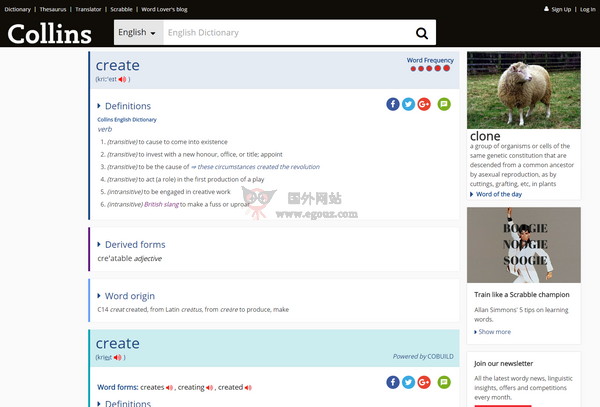
Task: Open comments for first create entry
Action: 444,104
